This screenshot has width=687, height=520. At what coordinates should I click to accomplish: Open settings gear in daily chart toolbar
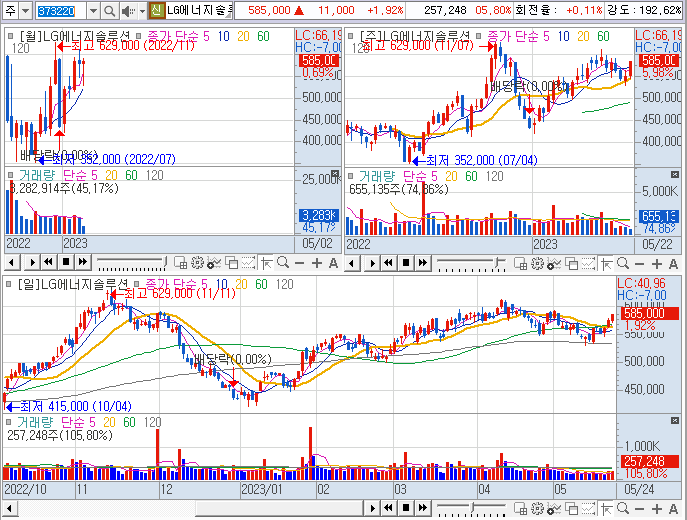[538, 508]
